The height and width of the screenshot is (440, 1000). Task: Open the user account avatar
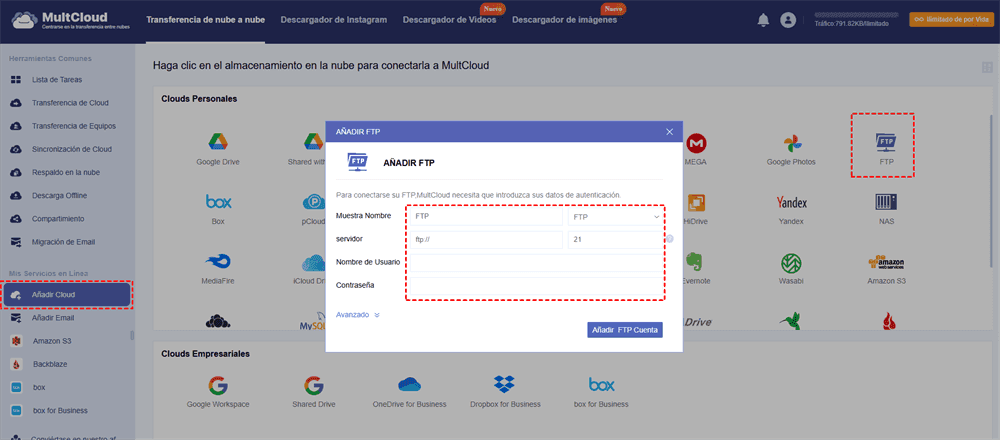[788, 20]
